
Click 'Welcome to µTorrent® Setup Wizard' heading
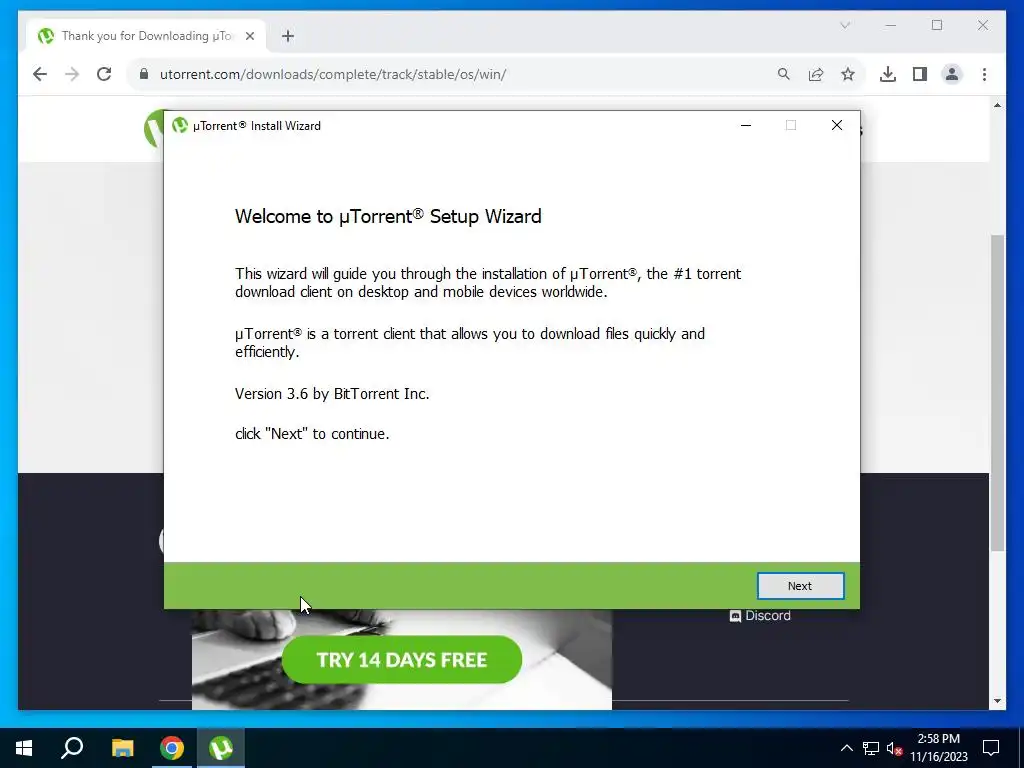[388, 217]
